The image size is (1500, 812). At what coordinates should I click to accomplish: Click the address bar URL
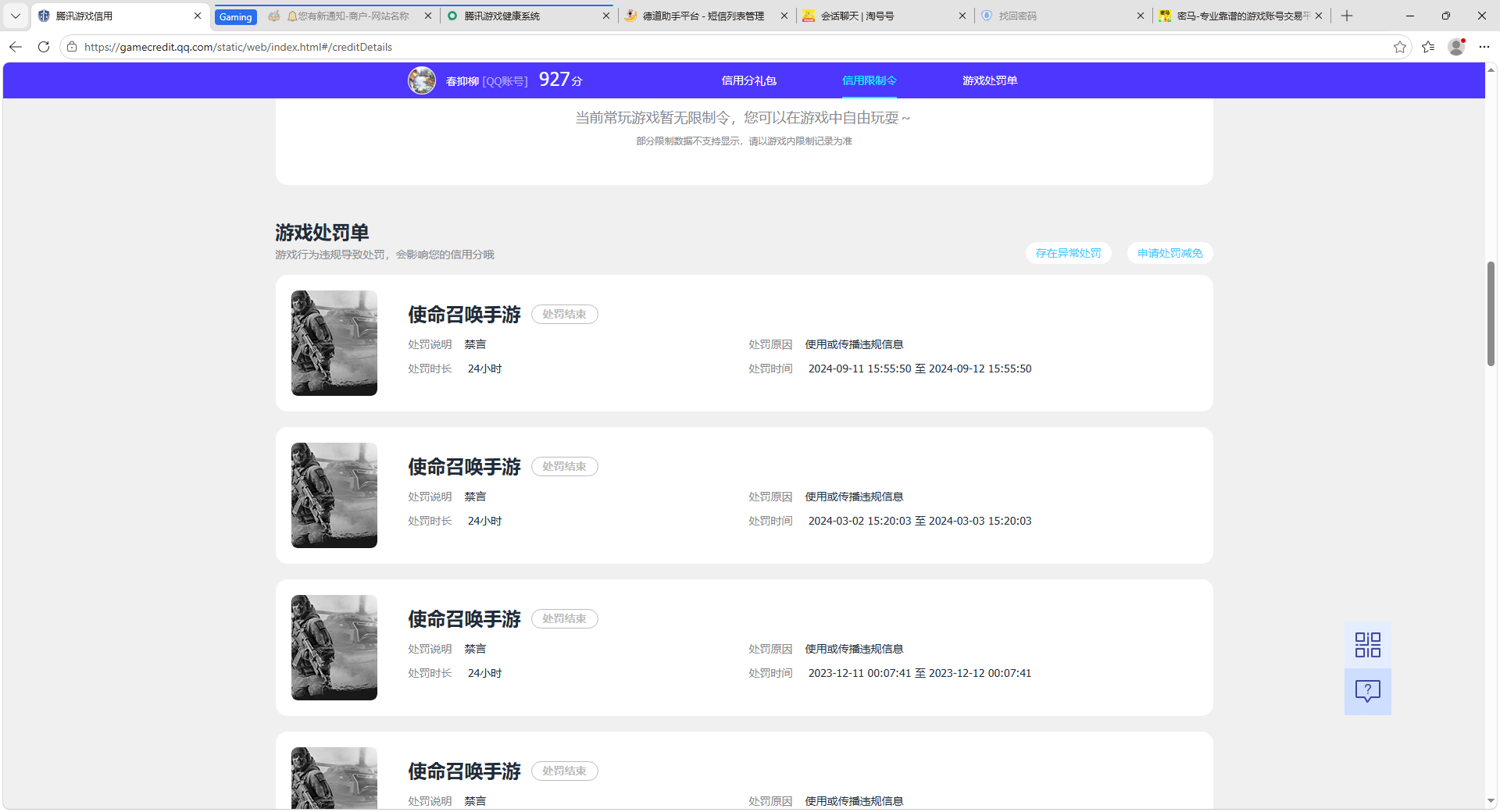pos(238,47)
